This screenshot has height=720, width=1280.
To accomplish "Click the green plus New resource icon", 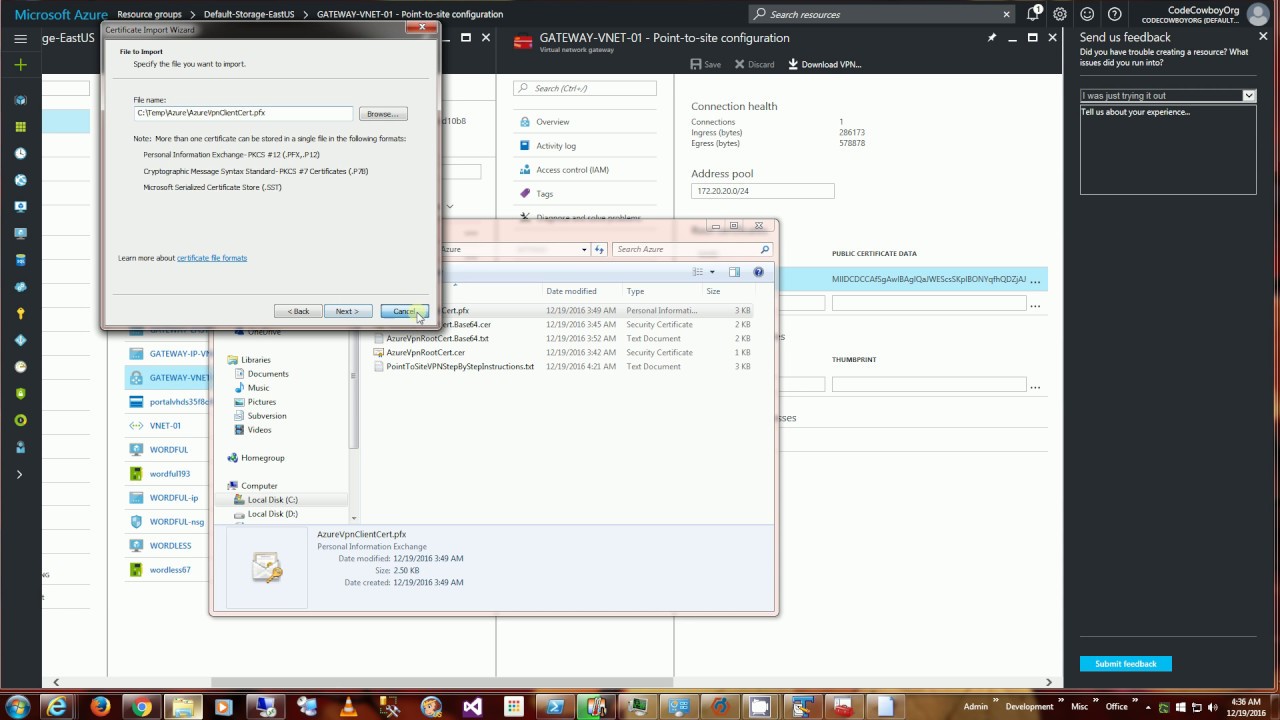I will [20, 64].
